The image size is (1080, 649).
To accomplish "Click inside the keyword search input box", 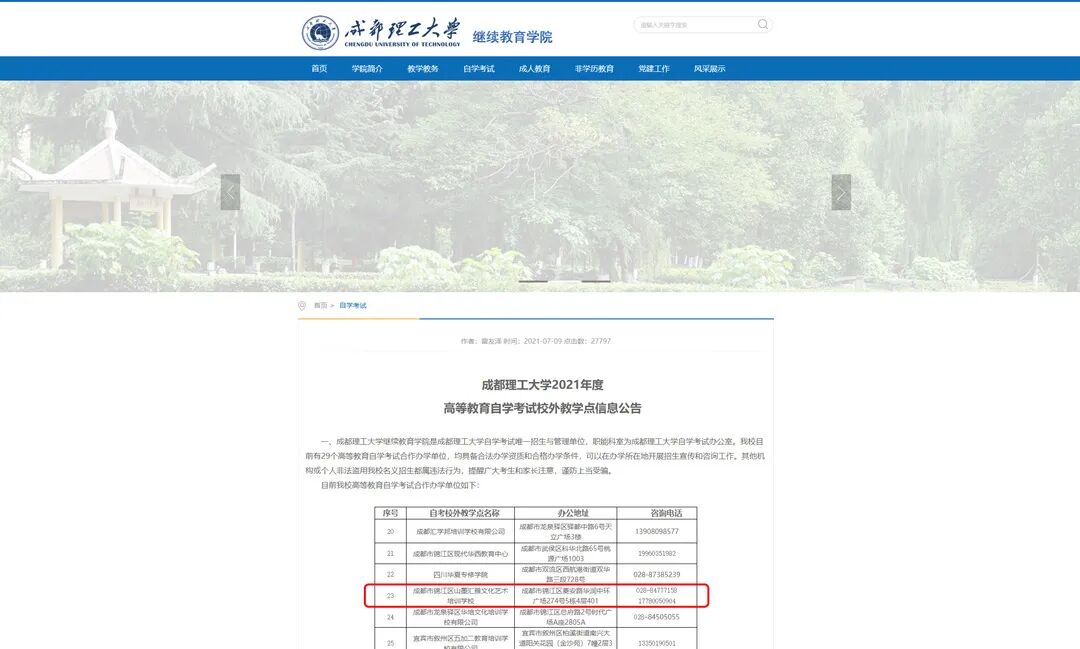I will click(x=690, y=24).
